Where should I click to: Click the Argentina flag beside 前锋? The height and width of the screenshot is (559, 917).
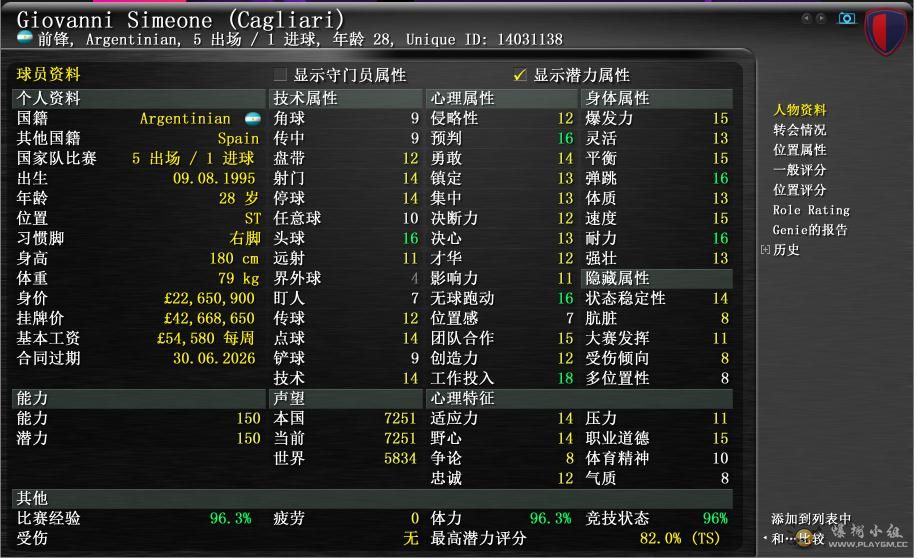pyautogui.click(x=25, y=38)
